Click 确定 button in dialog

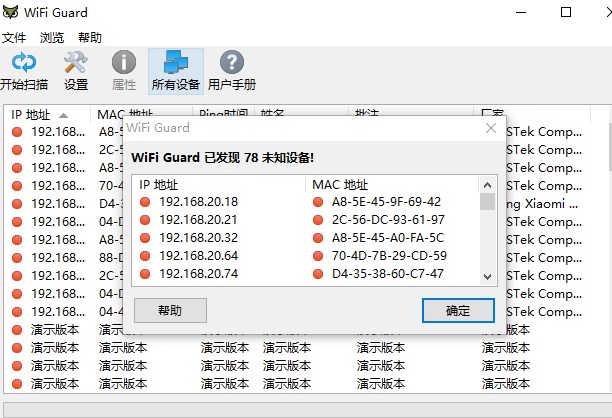pyautogui.click(x=458, y=311)
